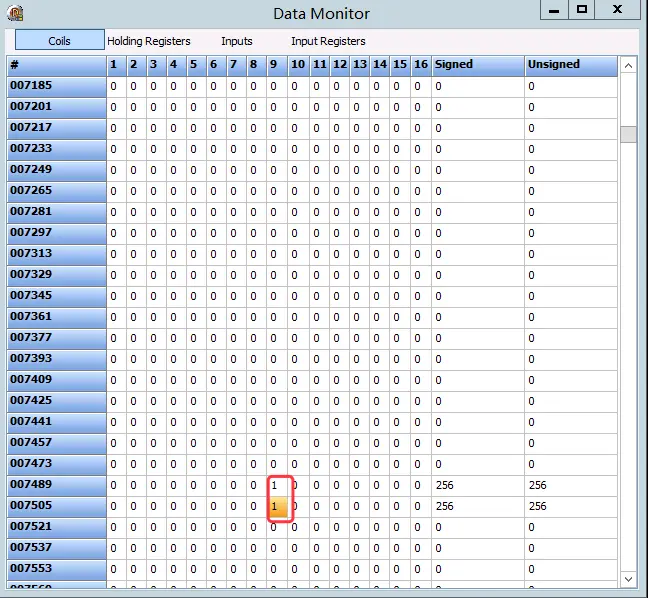
Task: Click column header 16
Action: (421, 64)
